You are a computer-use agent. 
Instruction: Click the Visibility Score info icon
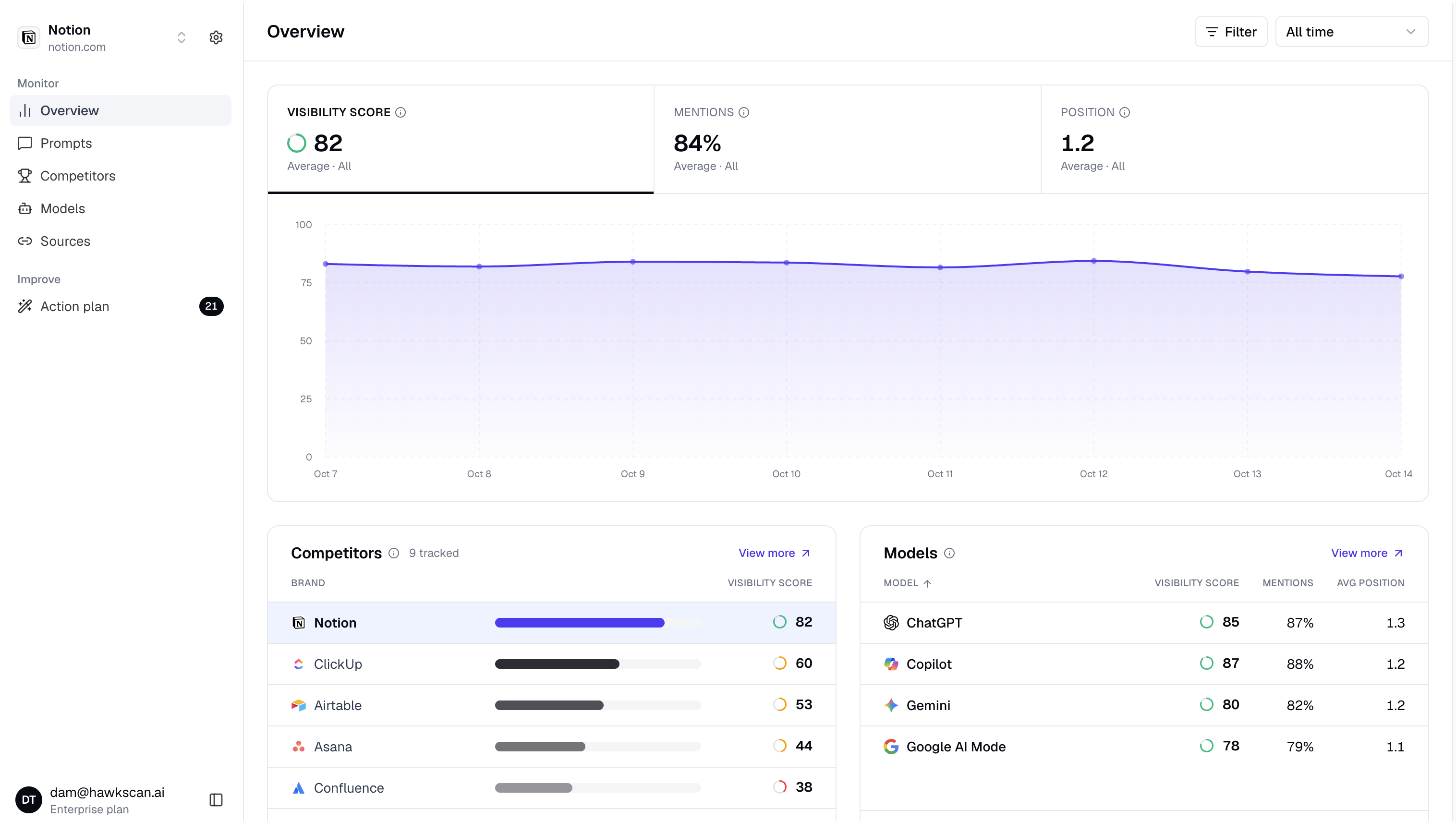[x=400, y=112]
